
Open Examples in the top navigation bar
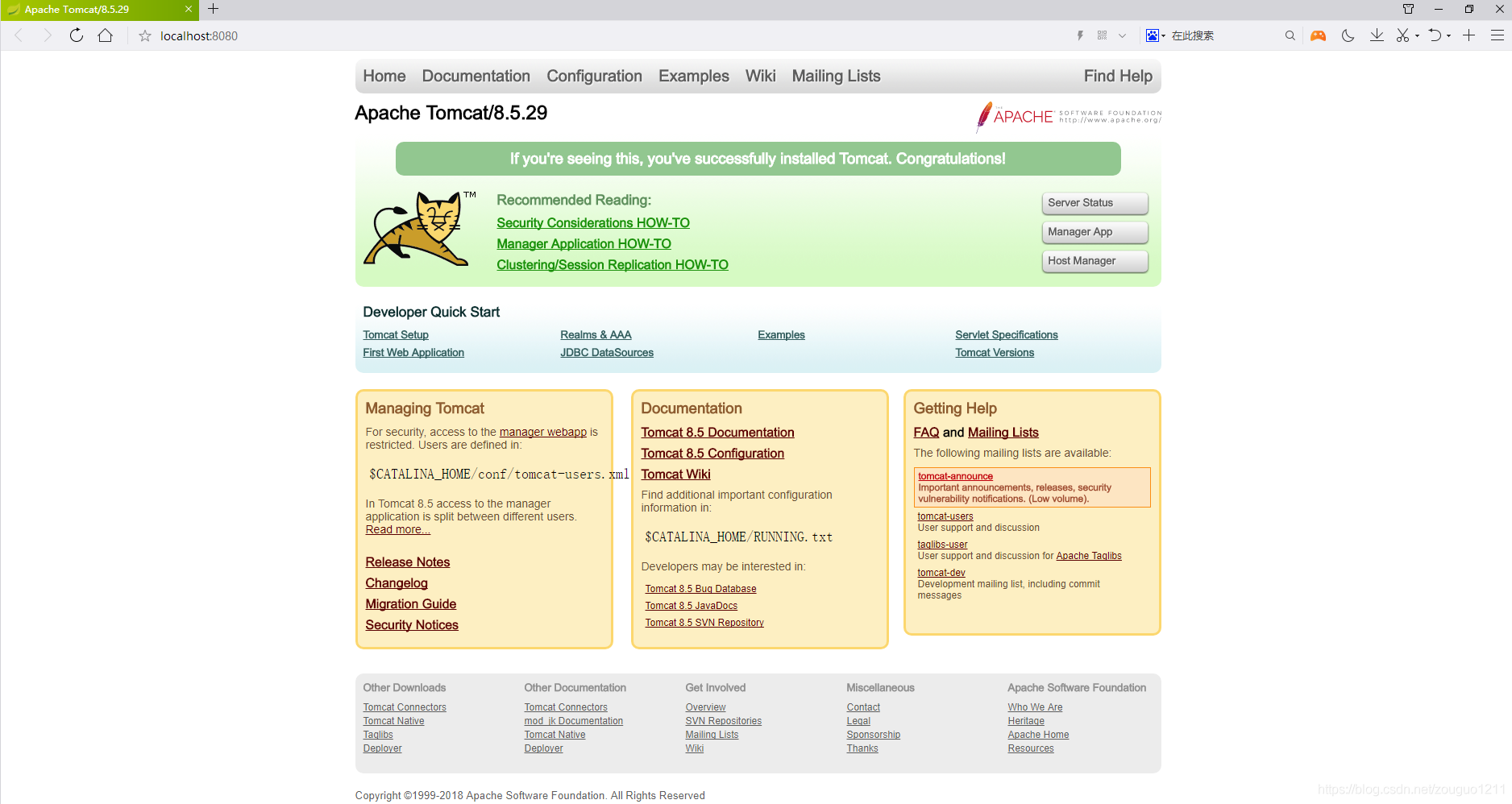pos(694,76)
